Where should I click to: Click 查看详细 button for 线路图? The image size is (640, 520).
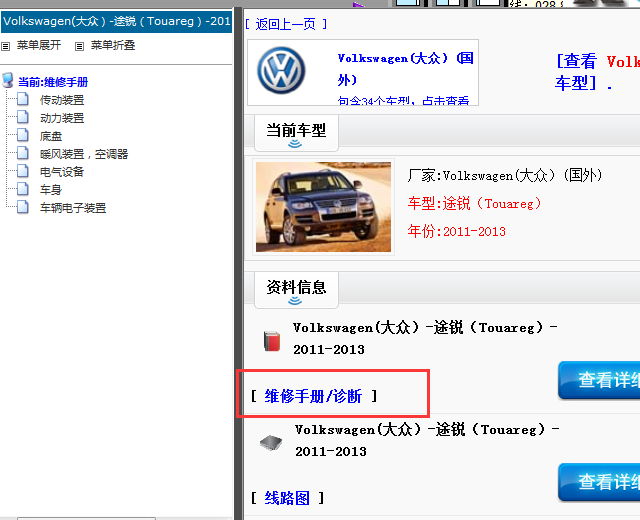(599, 482)
